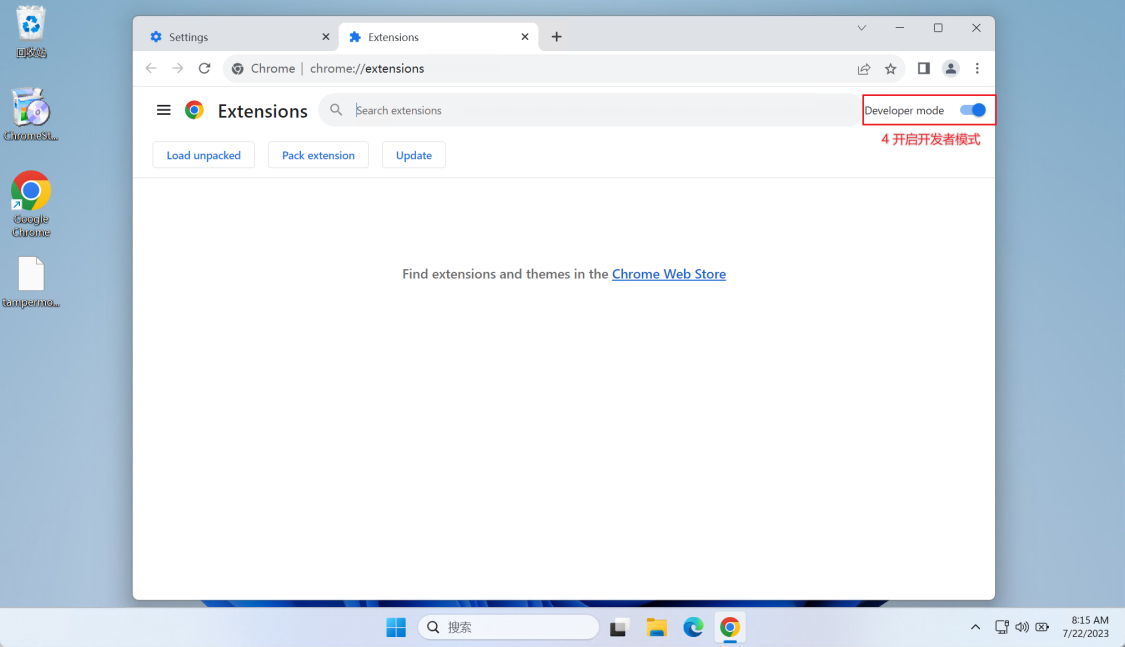
Task: Maximize the Chrome window
Action: pyautogui.click(x=938, y=28)
